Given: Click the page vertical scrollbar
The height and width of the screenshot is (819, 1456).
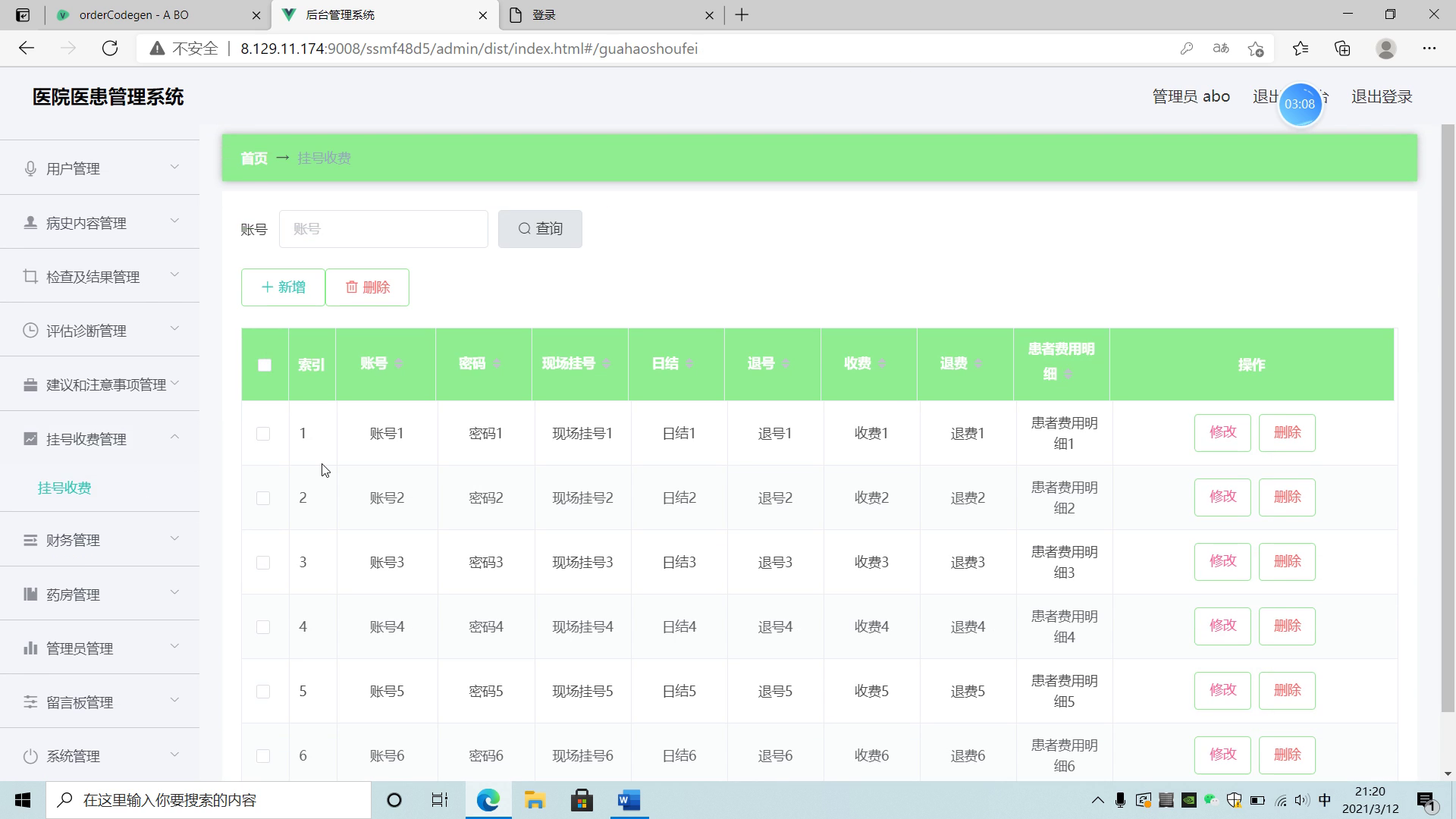Looking at the screenshot, I should click(1448, 419).
